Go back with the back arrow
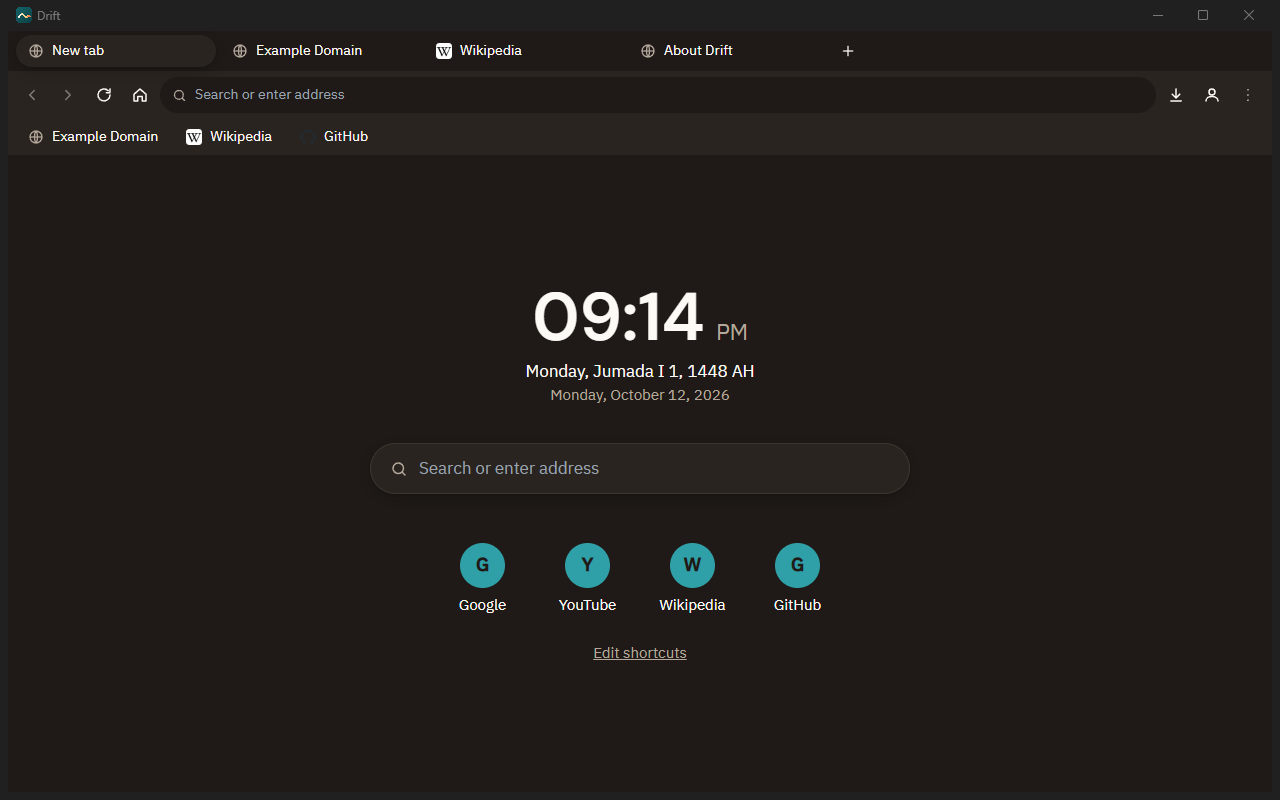Image resolution: width=1280 pixels, height=800 pixels. [32, 95]
